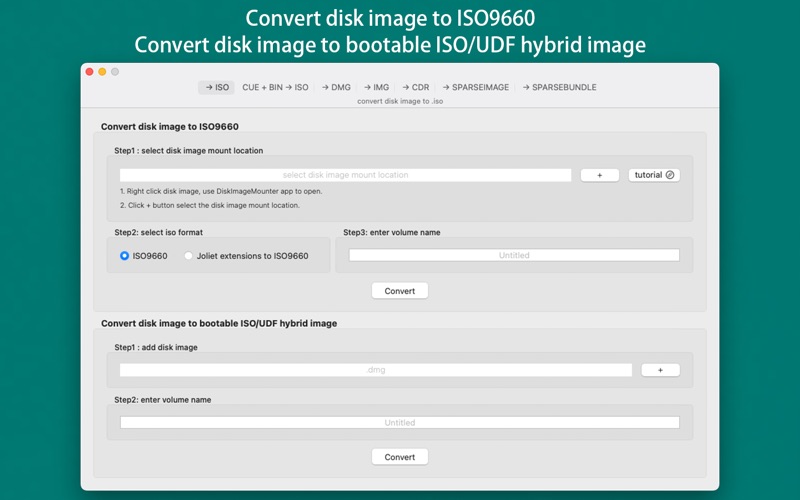The image size is (800, 500).
Task: Minimize the window with the yellow button
Action: point(102,72)
